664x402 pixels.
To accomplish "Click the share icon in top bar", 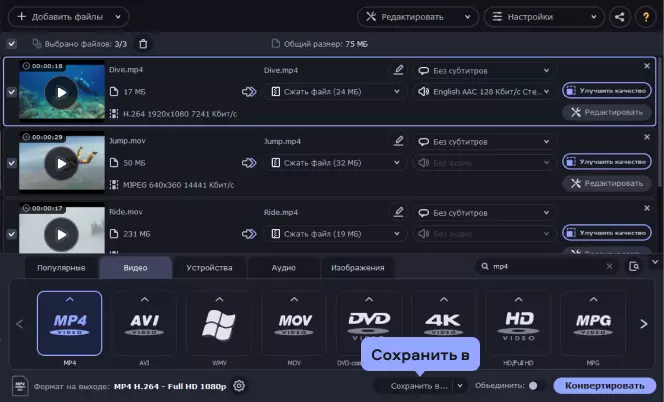I will 620,17.
